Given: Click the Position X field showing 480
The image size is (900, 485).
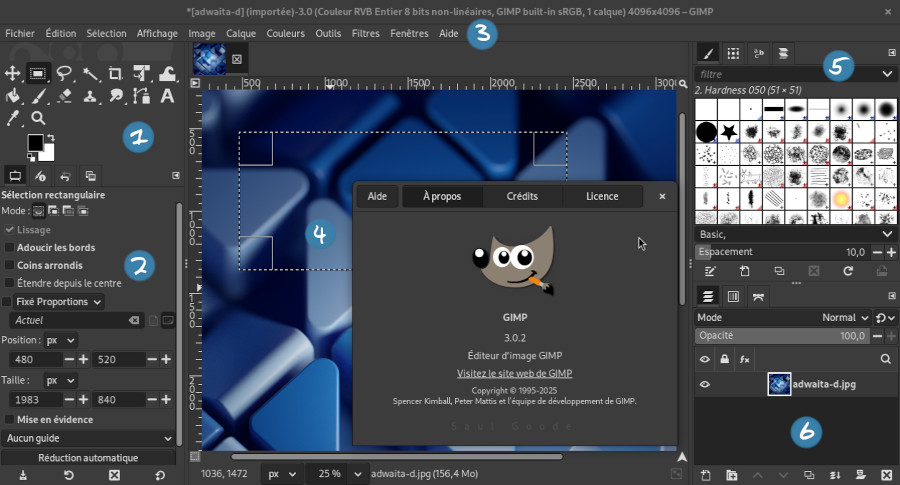Looking at the screenshot, I should 35,359.
